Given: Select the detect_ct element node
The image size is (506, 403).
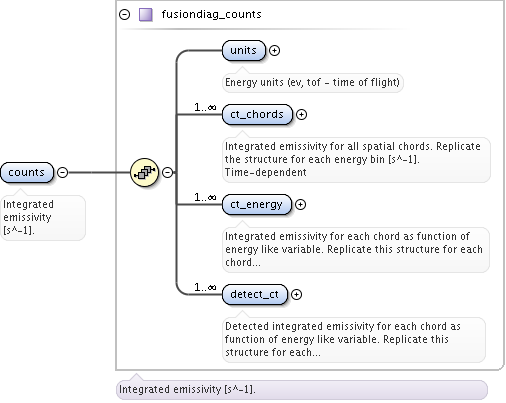Looking at the screenshot, I should [x=255, y=295].
